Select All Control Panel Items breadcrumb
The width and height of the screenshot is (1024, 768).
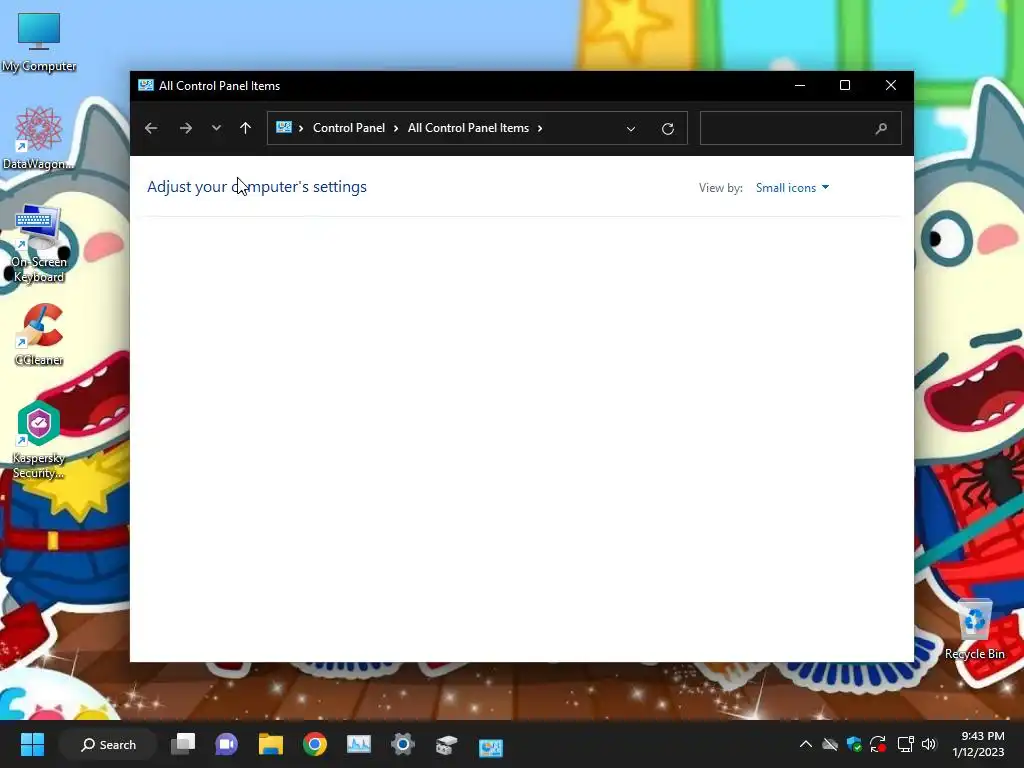tap(468, 128)
